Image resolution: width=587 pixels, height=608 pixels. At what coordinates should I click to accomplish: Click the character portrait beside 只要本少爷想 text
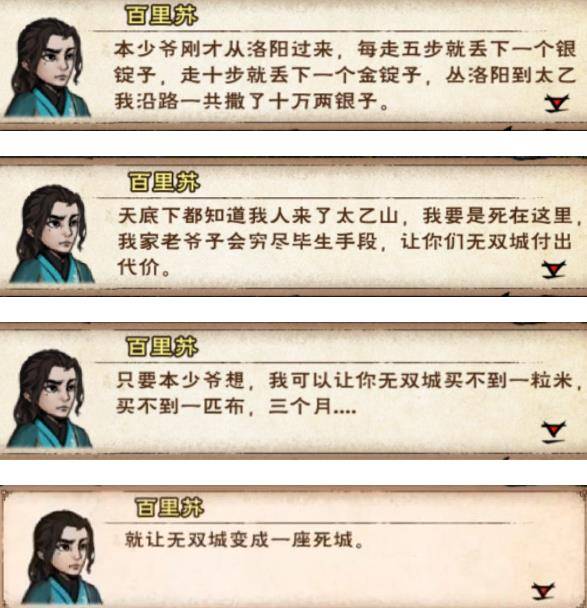point(49,398)
